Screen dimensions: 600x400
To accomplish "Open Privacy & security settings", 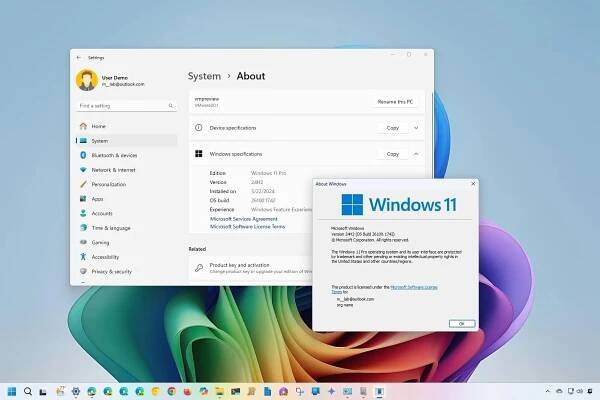I will (x=111, y=271).
